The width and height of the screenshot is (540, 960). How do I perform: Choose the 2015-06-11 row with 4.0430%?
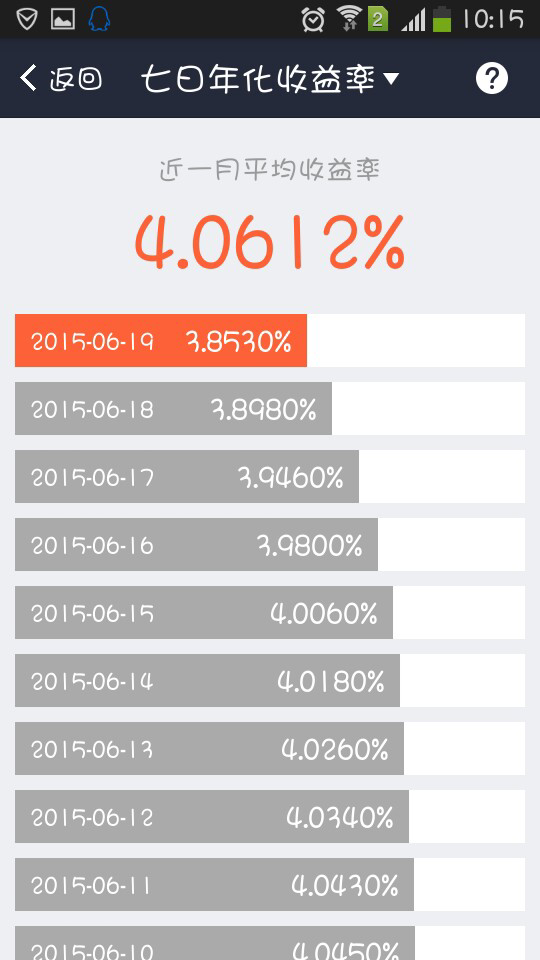click(269, 884)
